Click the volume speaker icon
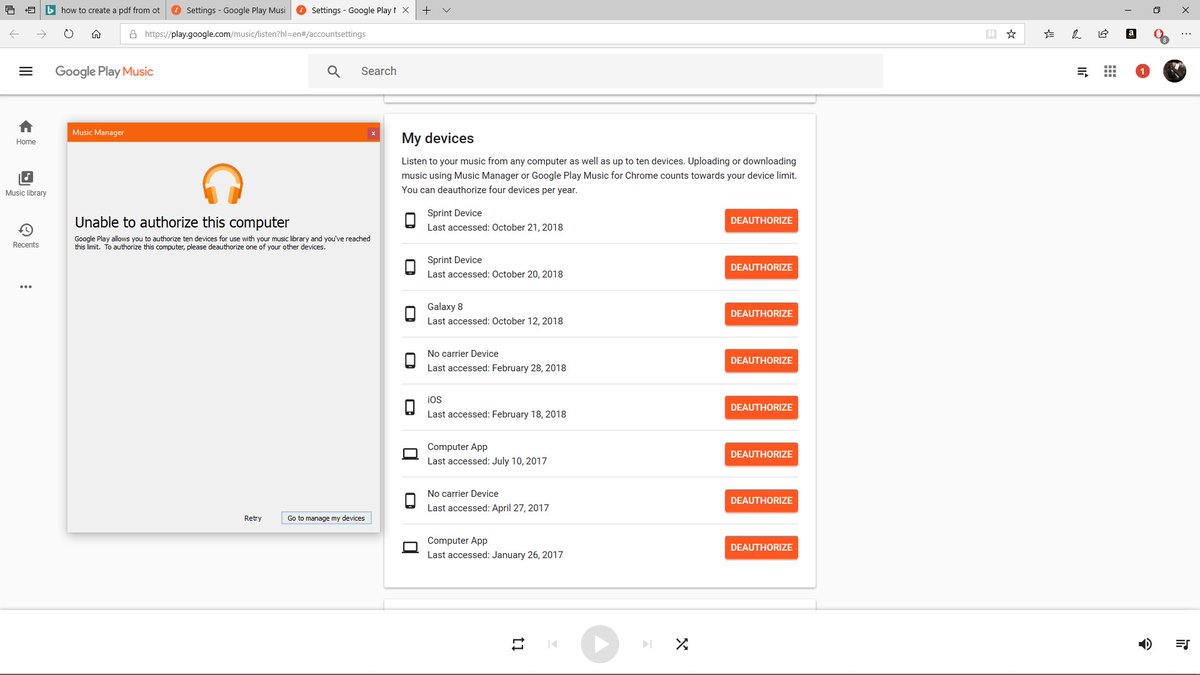 1145,644
